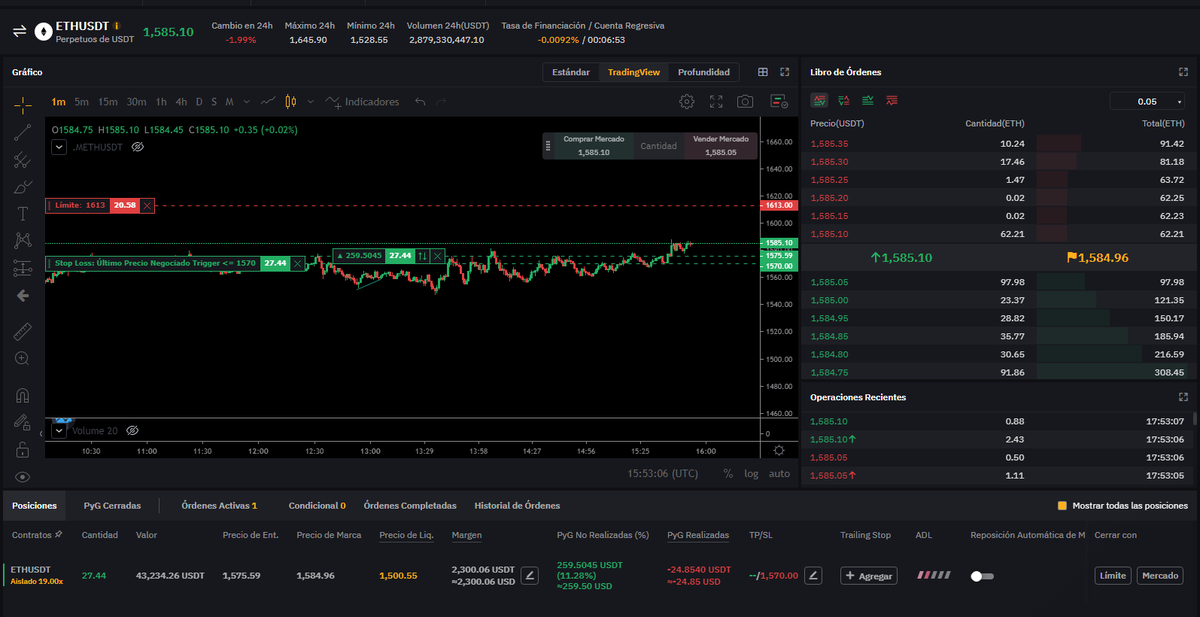Enter chart fullscreen mode
The width and height of the screenshot is (1200, 617).
(x=716, y=102)
